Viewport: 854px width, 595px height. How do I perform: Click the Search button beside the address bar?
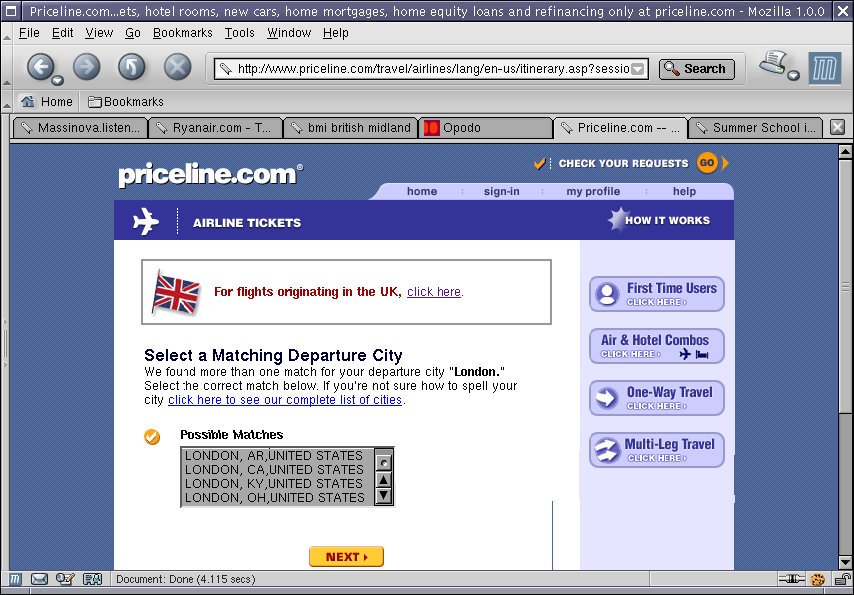coord(697,69)
